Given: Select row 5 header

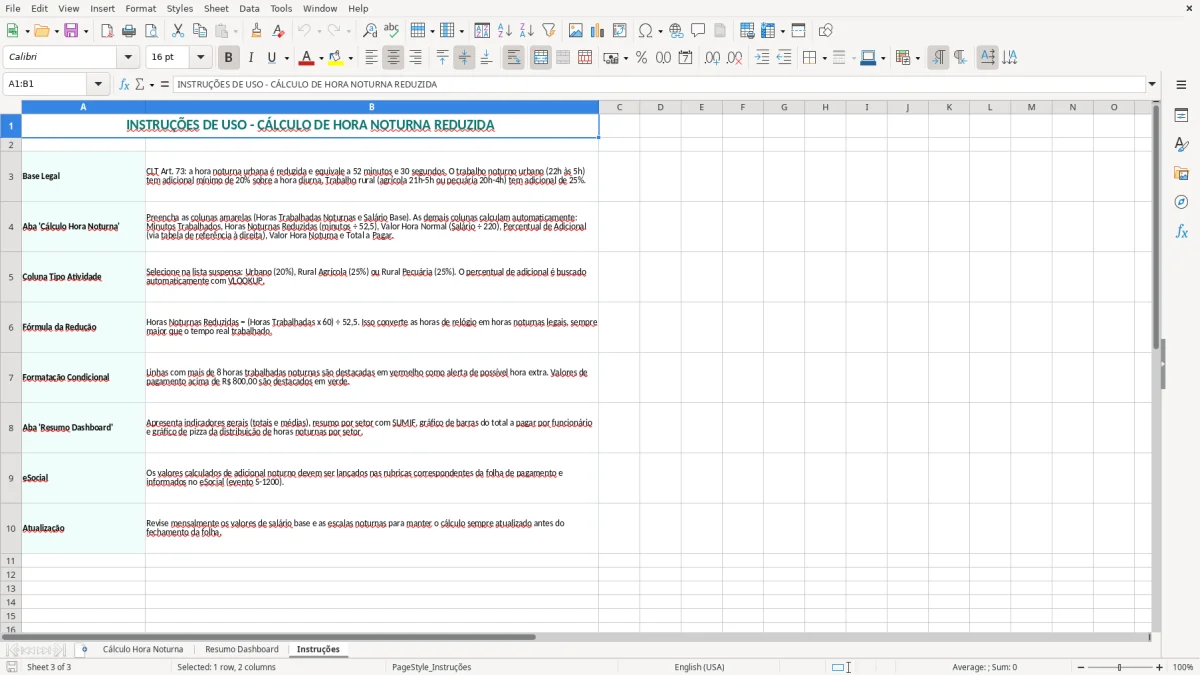Looking at the screenshot, I should click(11, 277).
